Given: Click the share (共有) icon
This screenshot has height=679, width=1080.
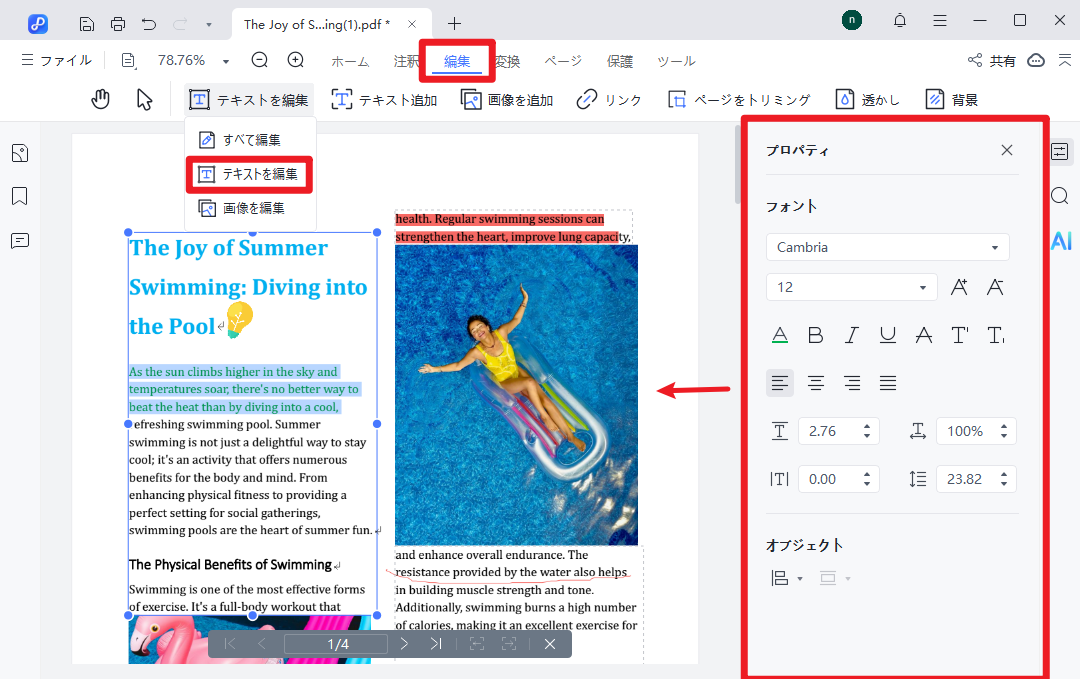Looking at the screenshot, I should tap(985, 60).
